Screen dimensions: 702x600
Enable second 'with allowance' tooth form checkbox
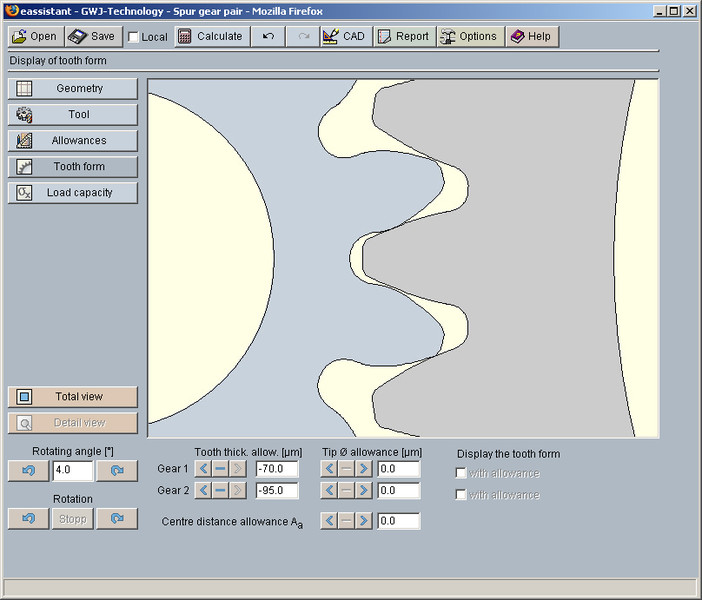click(461, 495)
